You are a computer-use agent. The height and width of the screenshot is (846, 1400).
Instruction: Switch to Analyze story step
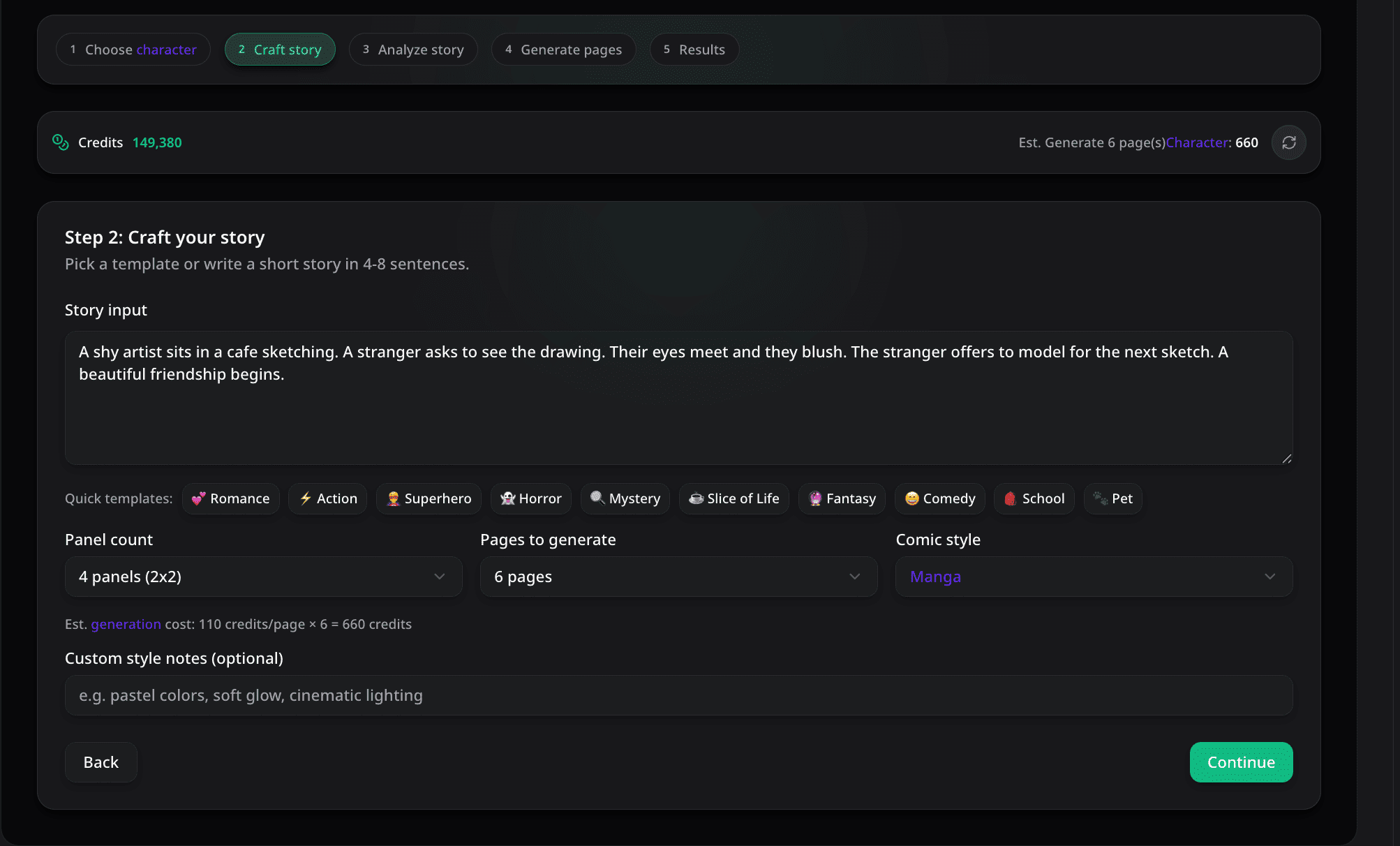coord(413,50)
